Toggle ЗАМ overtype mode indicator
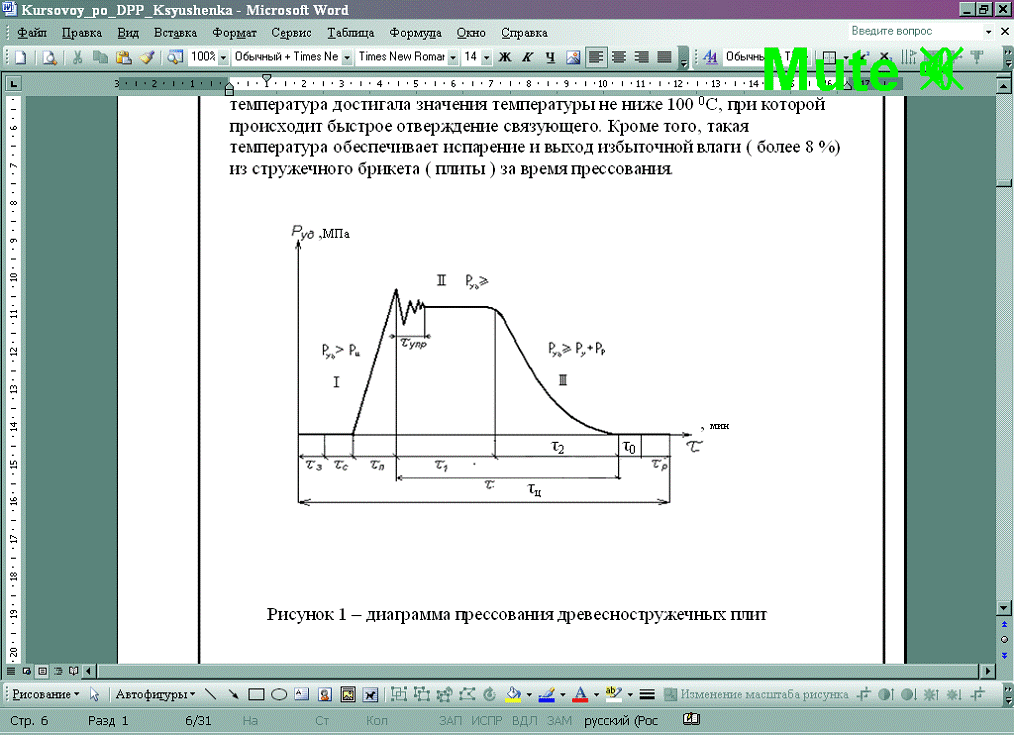The width and height of the screenshot is (1014, 735). (x=559, y=720)
